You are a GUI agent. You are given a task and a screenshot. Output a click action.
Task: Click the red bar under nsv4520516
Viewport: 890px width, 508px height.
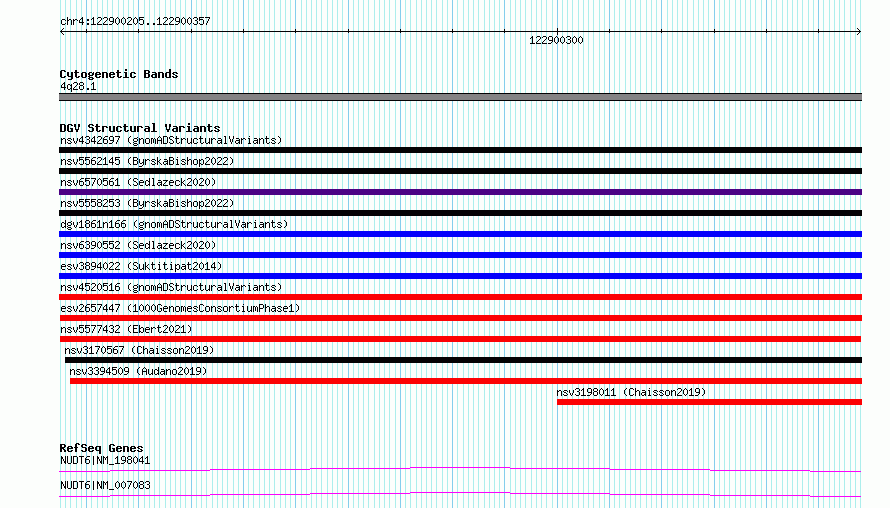point(460,297)
